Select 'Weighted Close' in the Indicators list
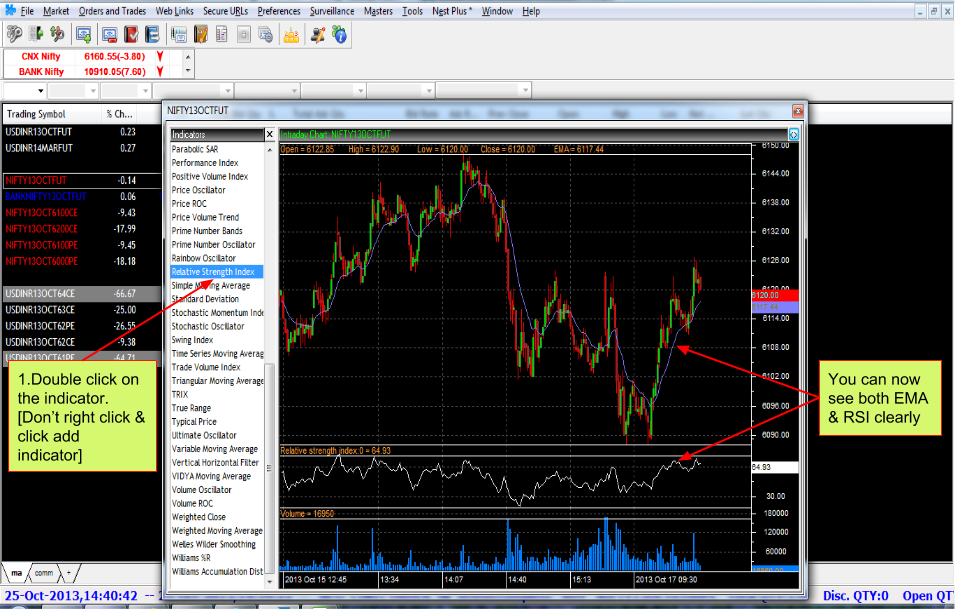This screenshot has height=609, width=955. pyautogui.click(x=216, y=517)
